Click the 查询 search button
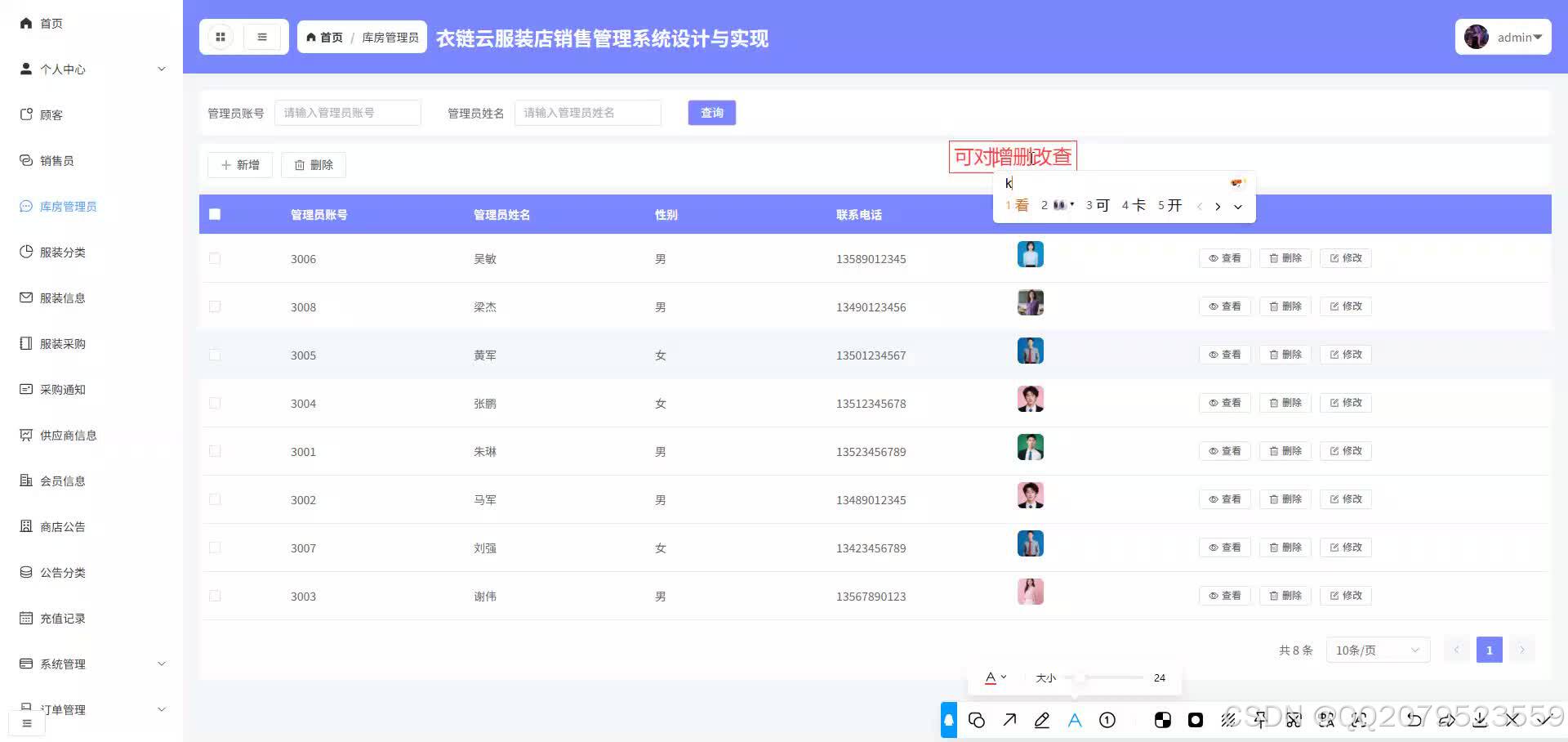The height and width of the screenshot is (742, 1568). 712,113
